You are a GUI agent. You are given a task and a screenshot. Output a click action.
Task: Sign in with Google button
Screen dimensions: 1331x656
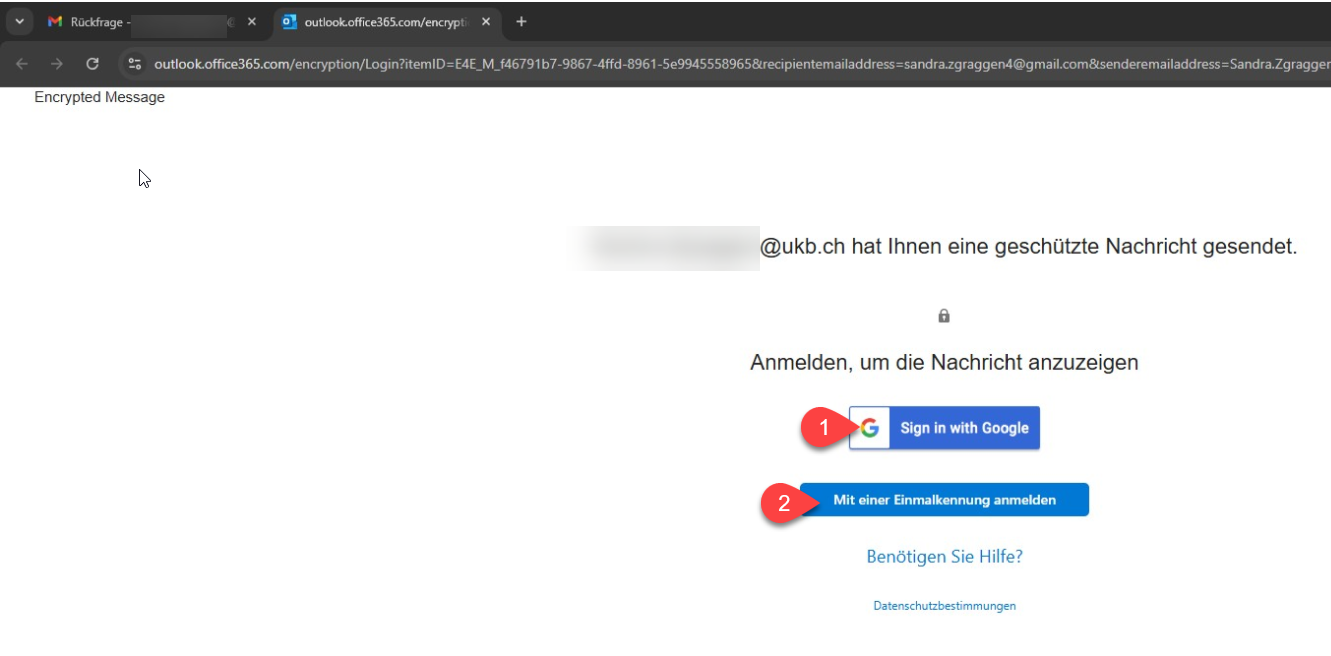(x=944, y=428)
